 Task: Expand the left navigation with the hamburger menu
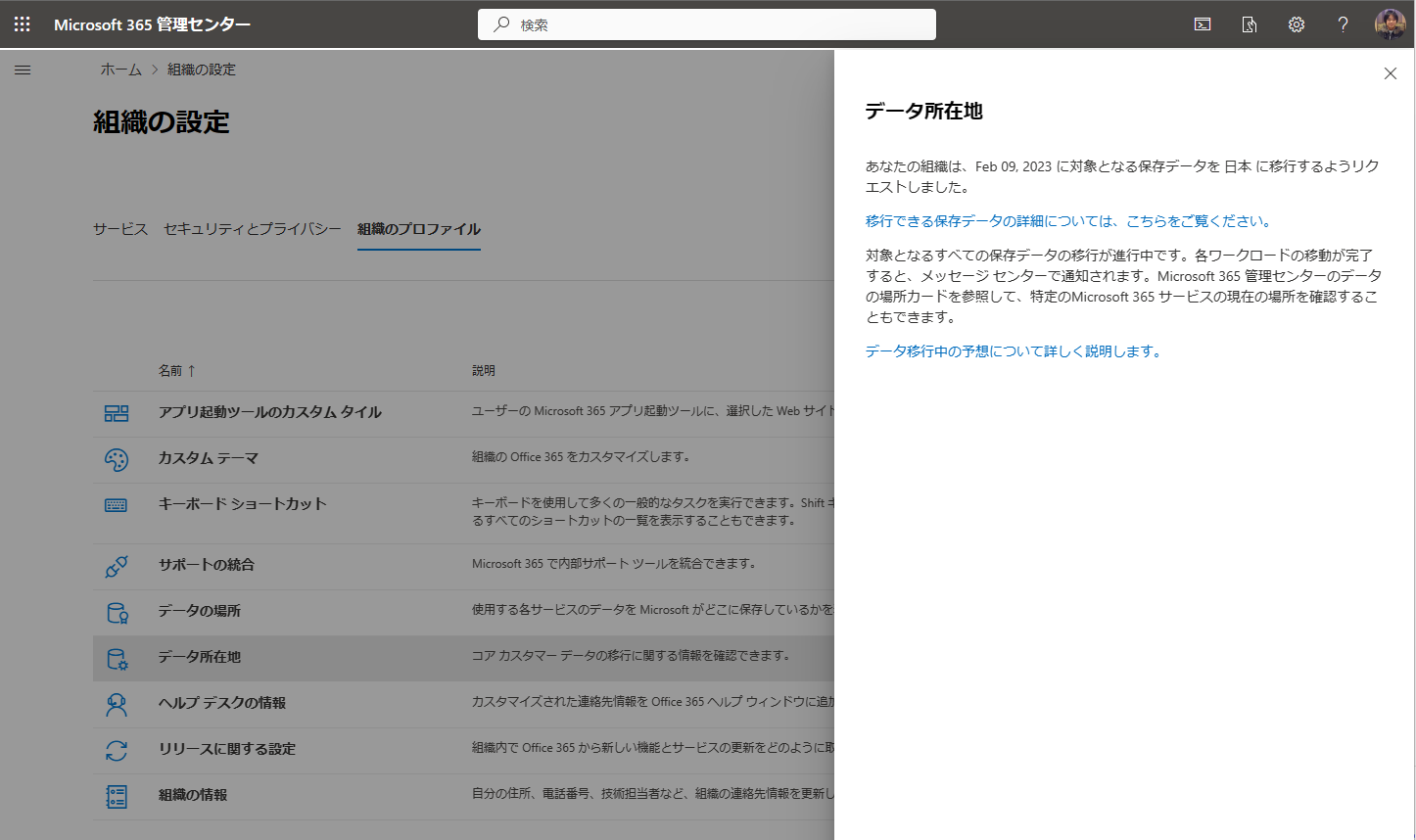(22, 69)
